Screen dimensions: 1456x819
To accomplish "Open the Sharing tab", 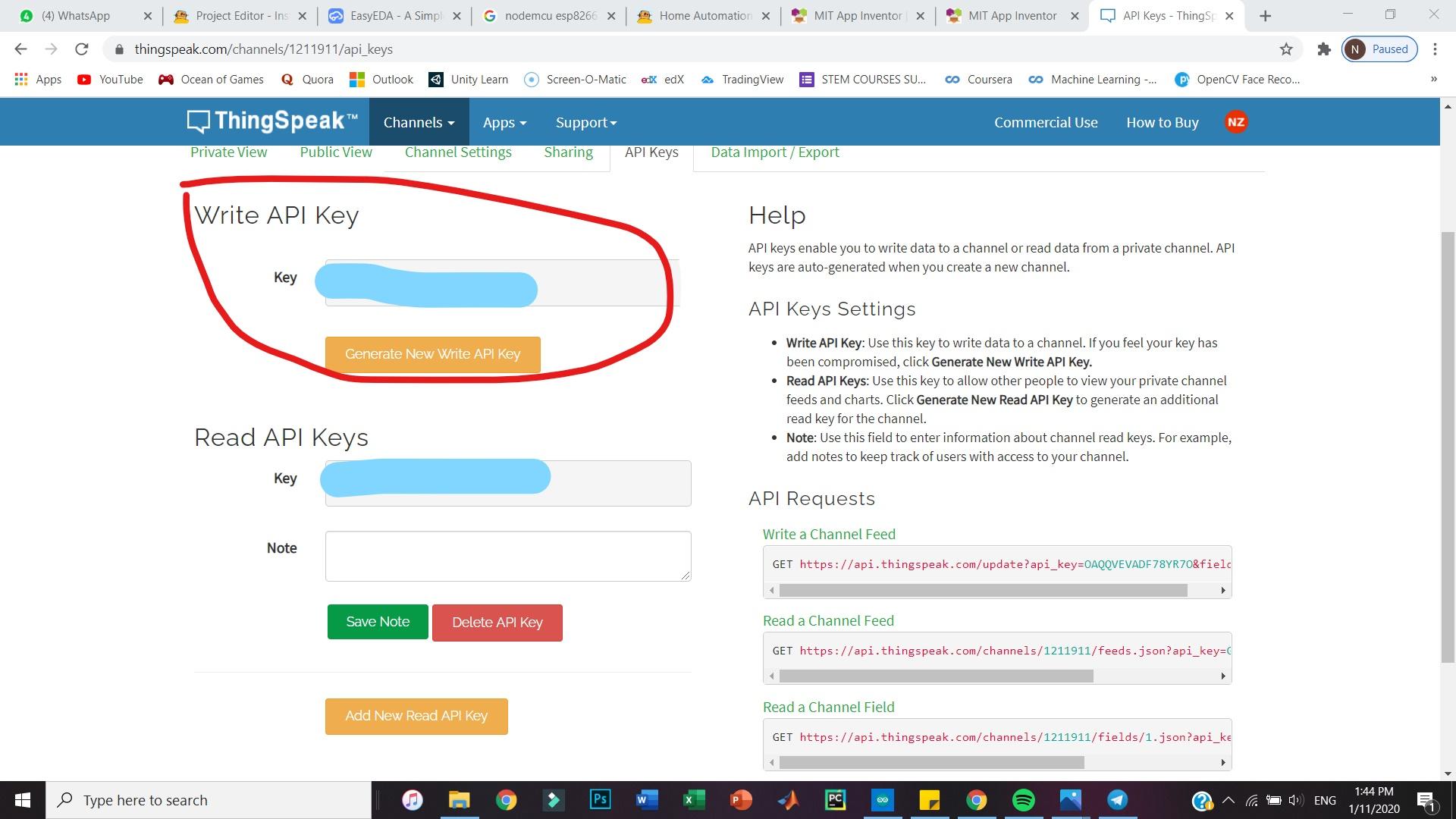I will coord(568,152).
